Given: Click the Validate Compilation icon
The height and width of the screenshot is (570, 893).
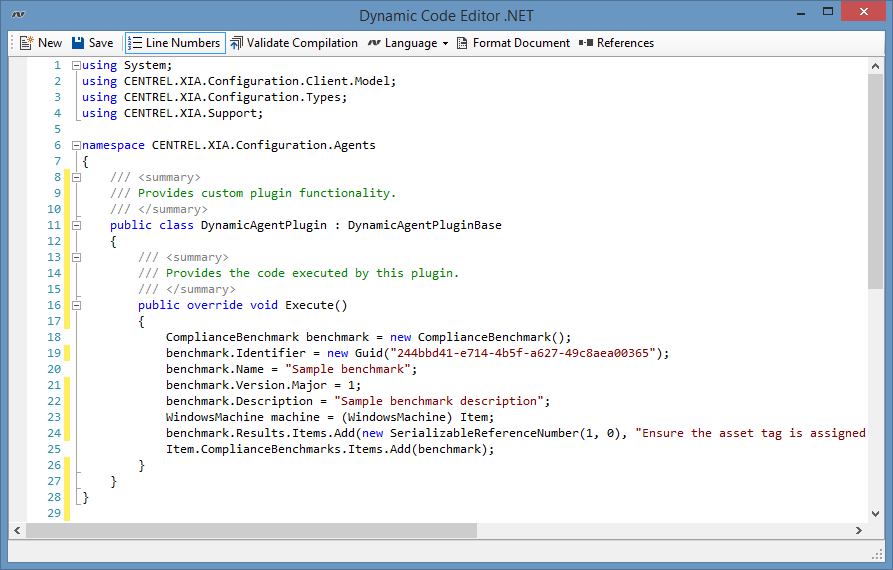Looking at the screenshot, I should tap(236, 43).
